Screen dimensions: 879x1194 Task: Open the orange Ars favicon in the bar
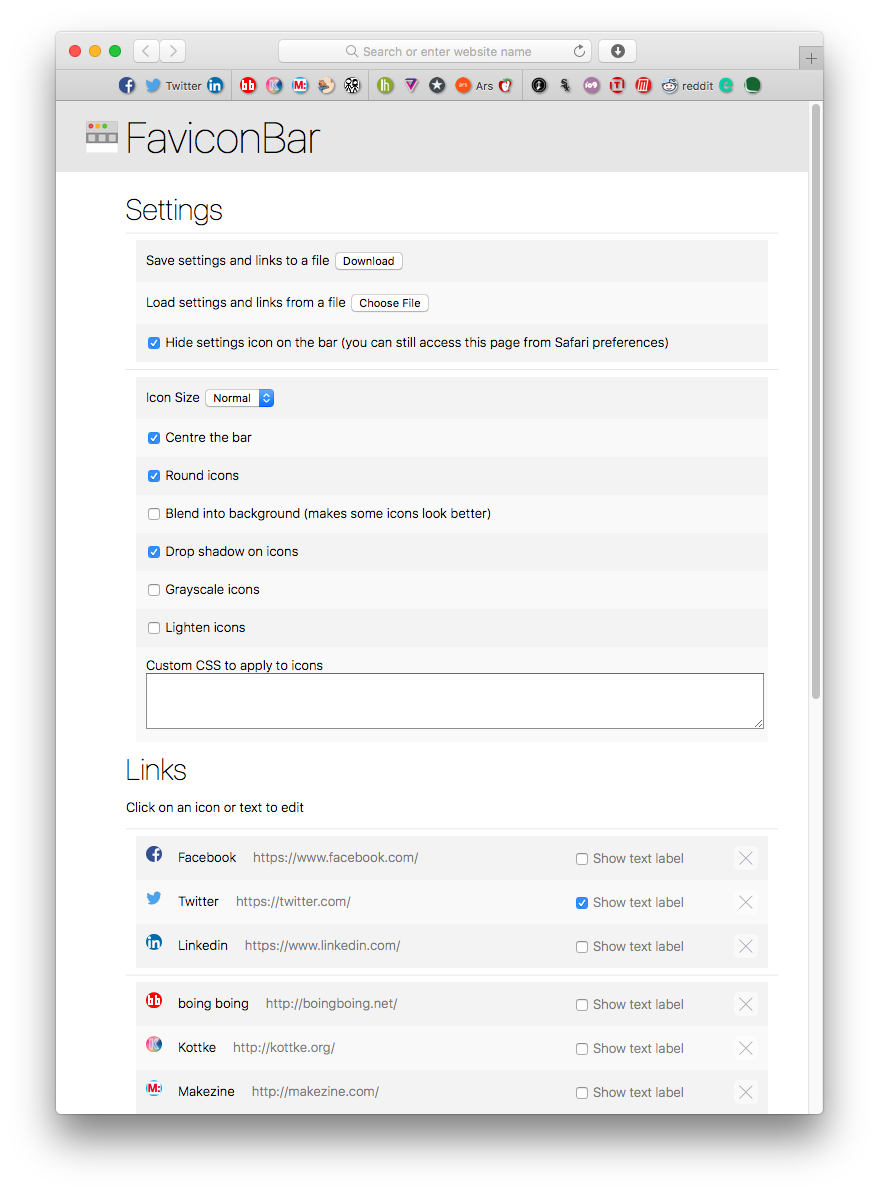pos(463,85)
